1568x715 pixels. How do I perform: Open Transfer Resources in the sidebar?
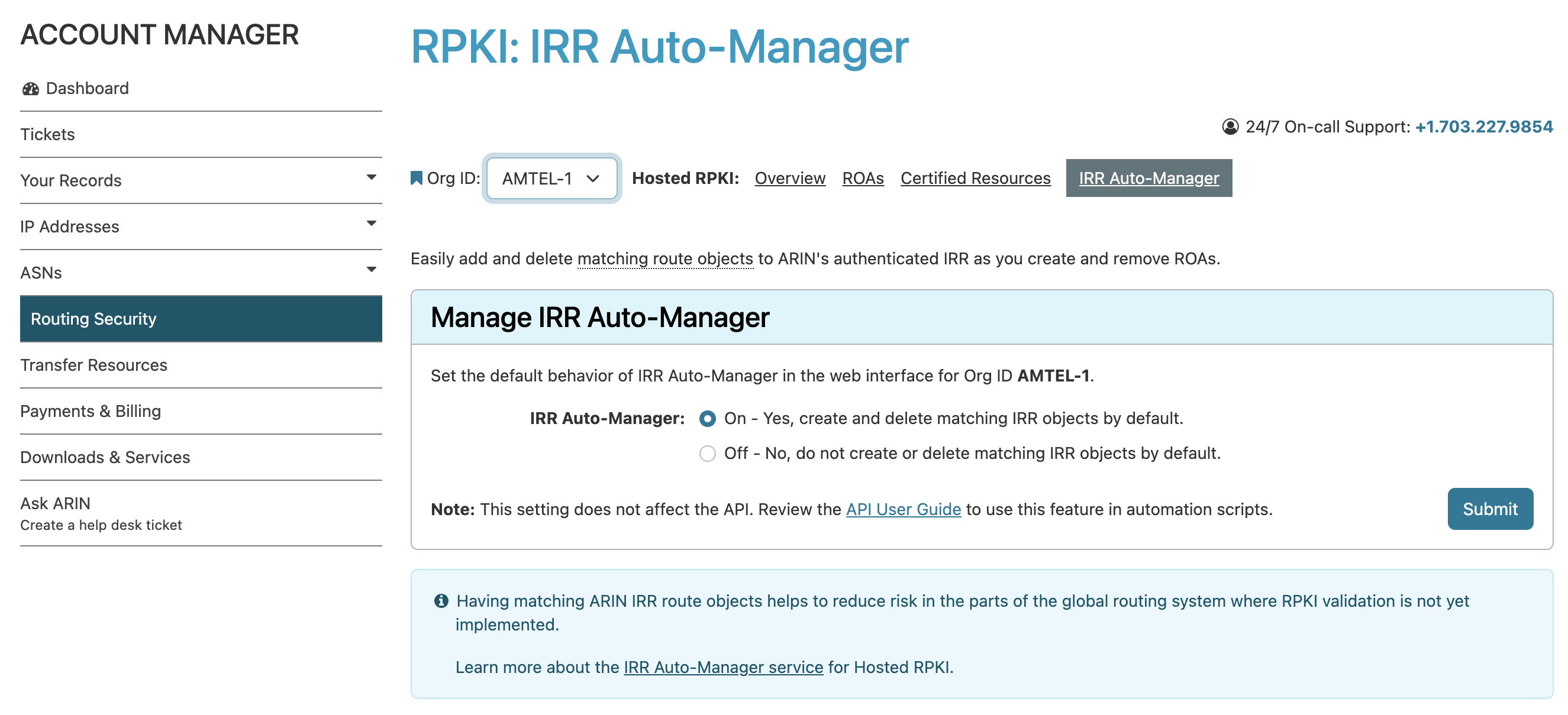(x=201, y=365)
